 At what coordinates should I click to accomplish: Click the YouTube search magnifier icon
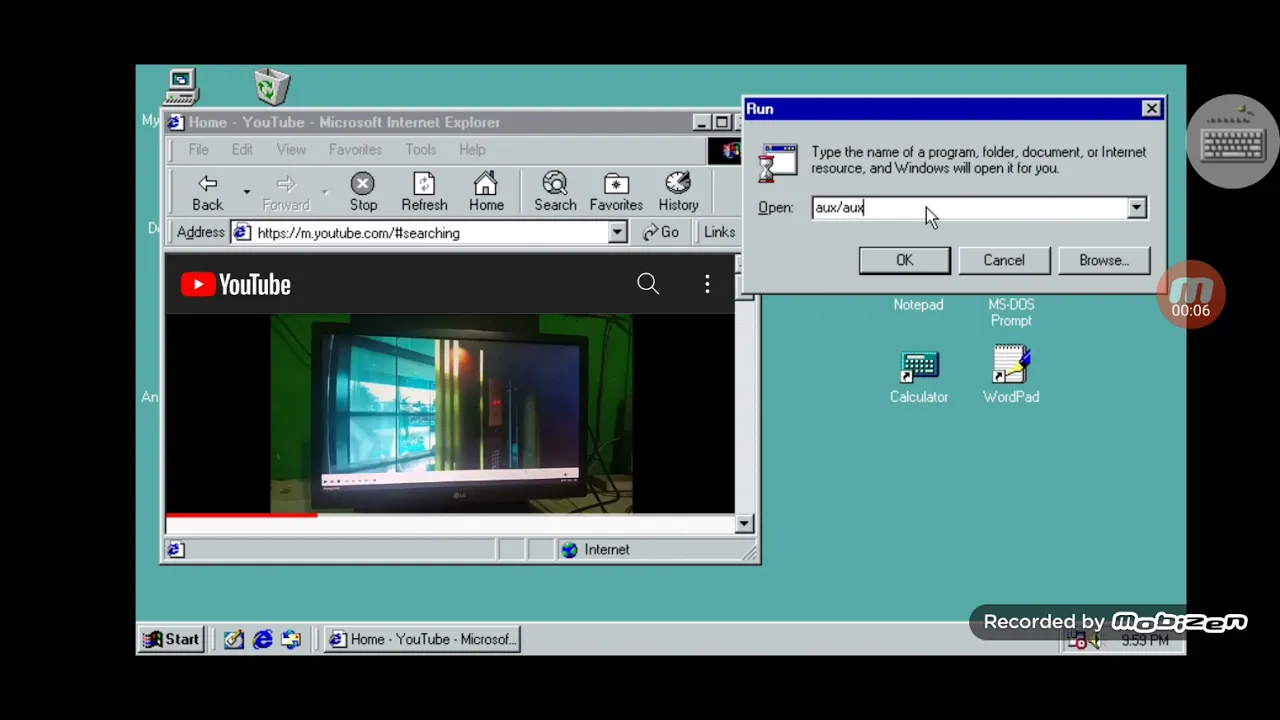click(648, 284)
